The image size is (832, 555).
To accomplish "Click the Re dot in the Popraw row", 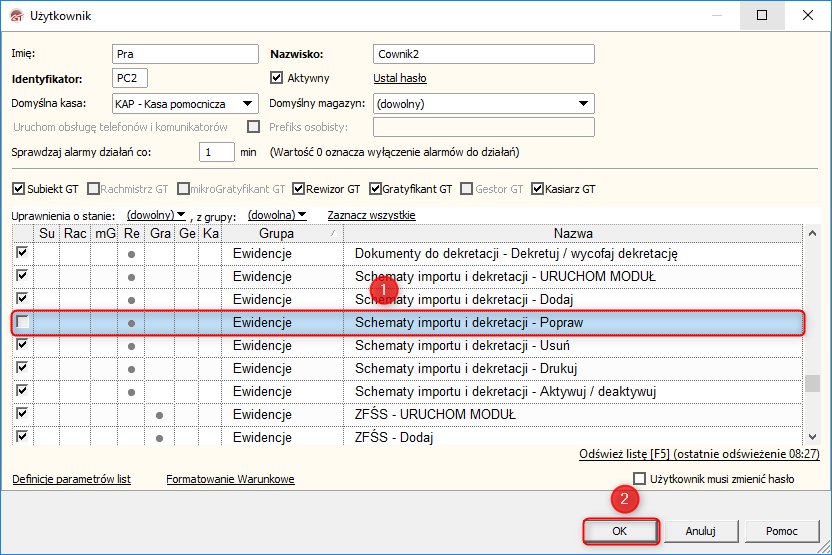I will coord(131,323).
